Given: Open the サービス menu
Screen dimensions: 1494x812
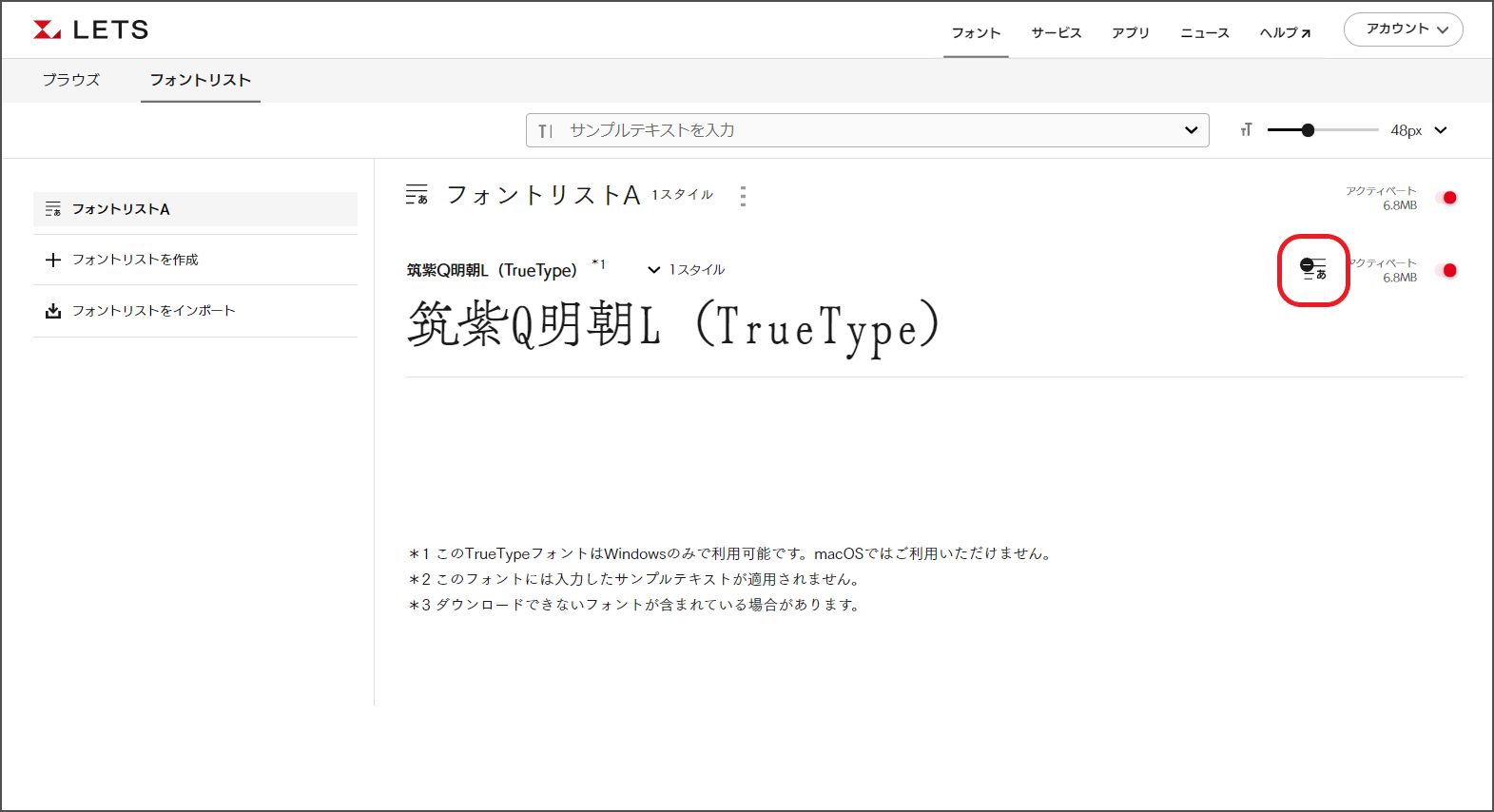Looking at the screenshot, I should (1056, 33).
